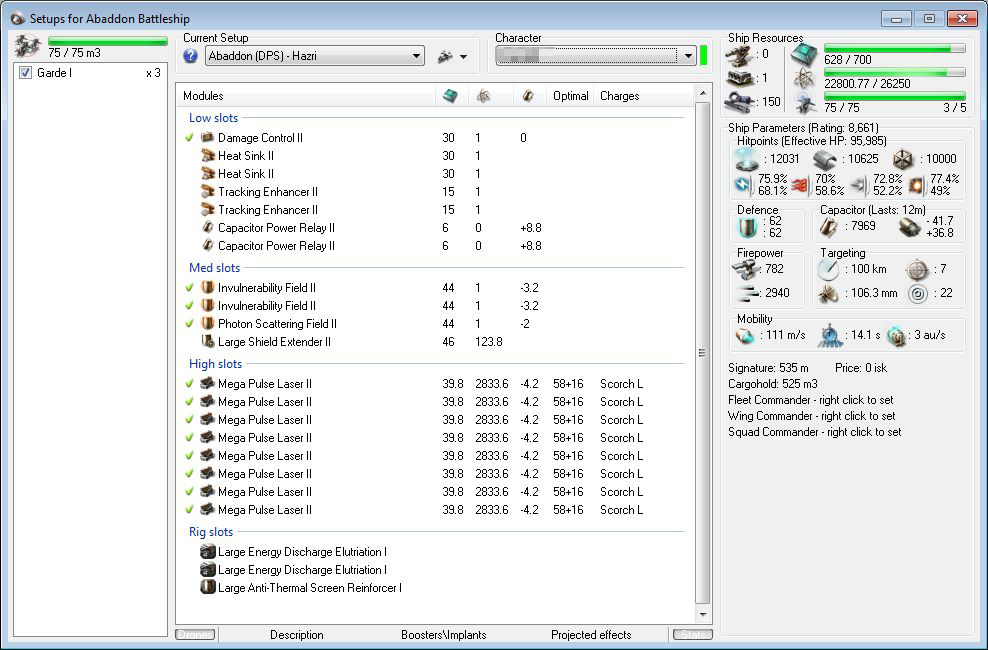Click the CPU usage bar above 628 / 700
Screen dimensions: 988x650
click(x=895, y=48)
